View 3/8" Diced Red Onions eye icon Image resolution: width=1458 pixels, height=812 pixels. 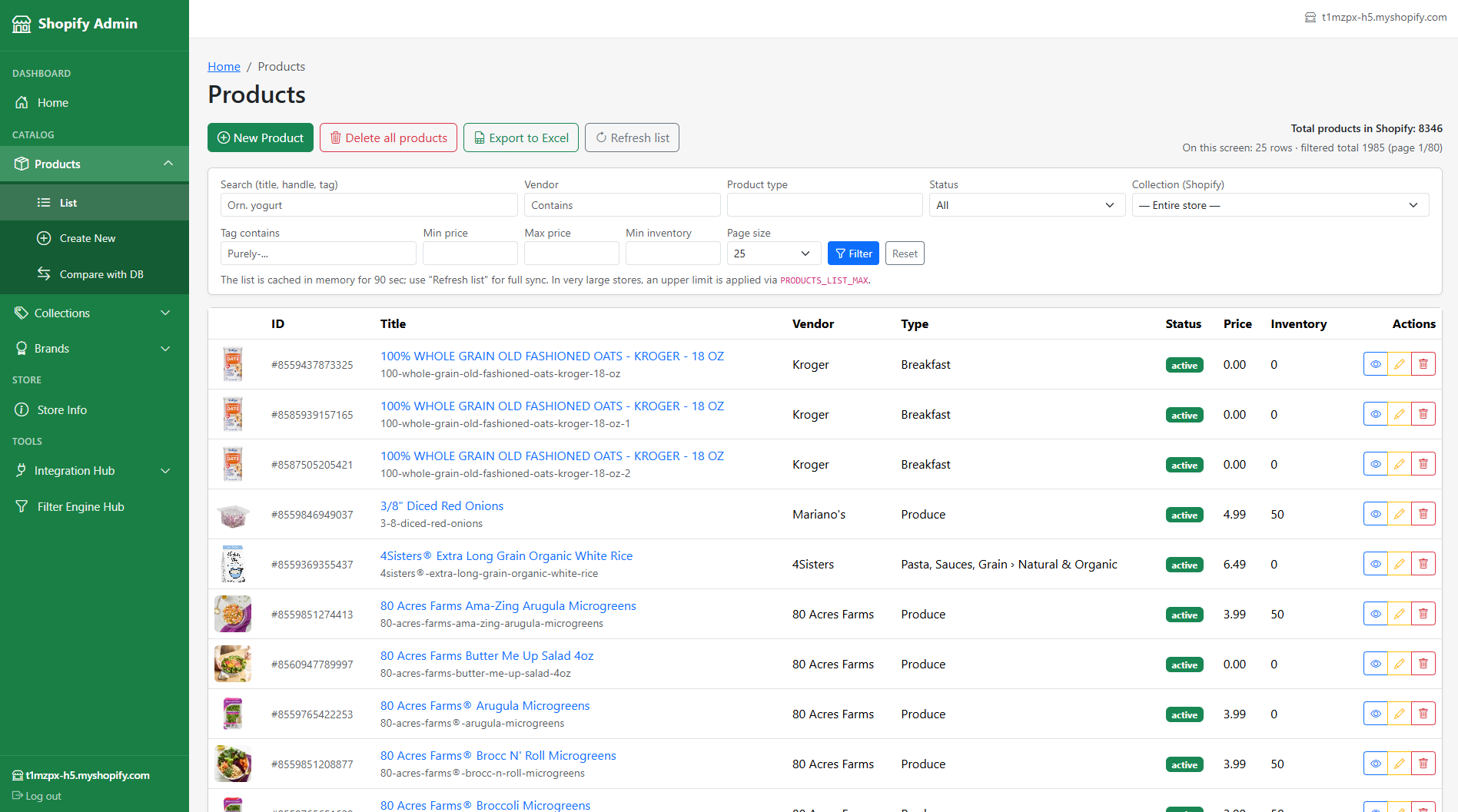(x=1376, y=514)
